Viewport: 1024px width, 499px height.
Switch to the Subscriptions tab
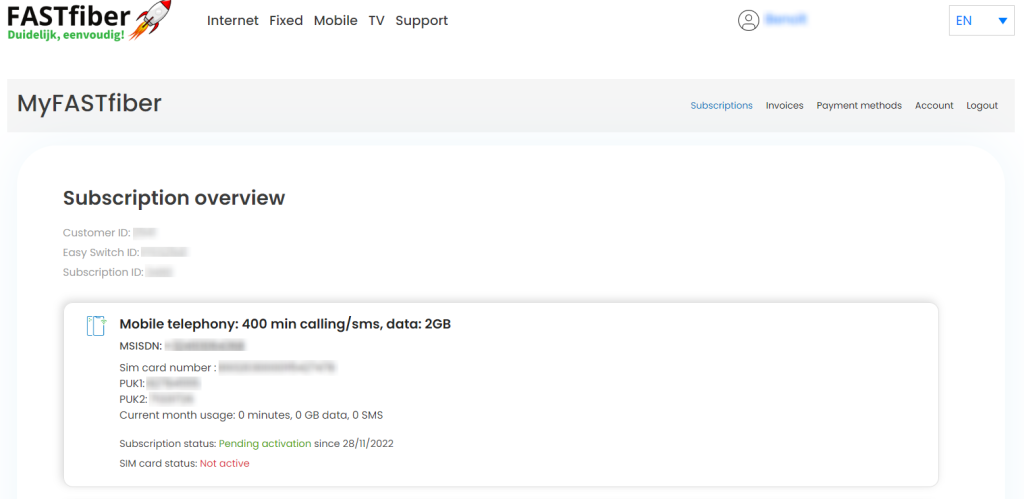[x=721, y=105]
